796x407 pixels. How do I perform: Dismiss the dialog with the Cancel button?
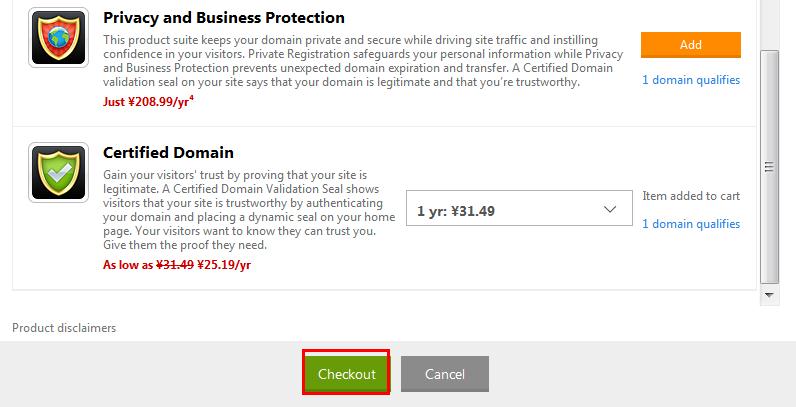coord(445,374)
